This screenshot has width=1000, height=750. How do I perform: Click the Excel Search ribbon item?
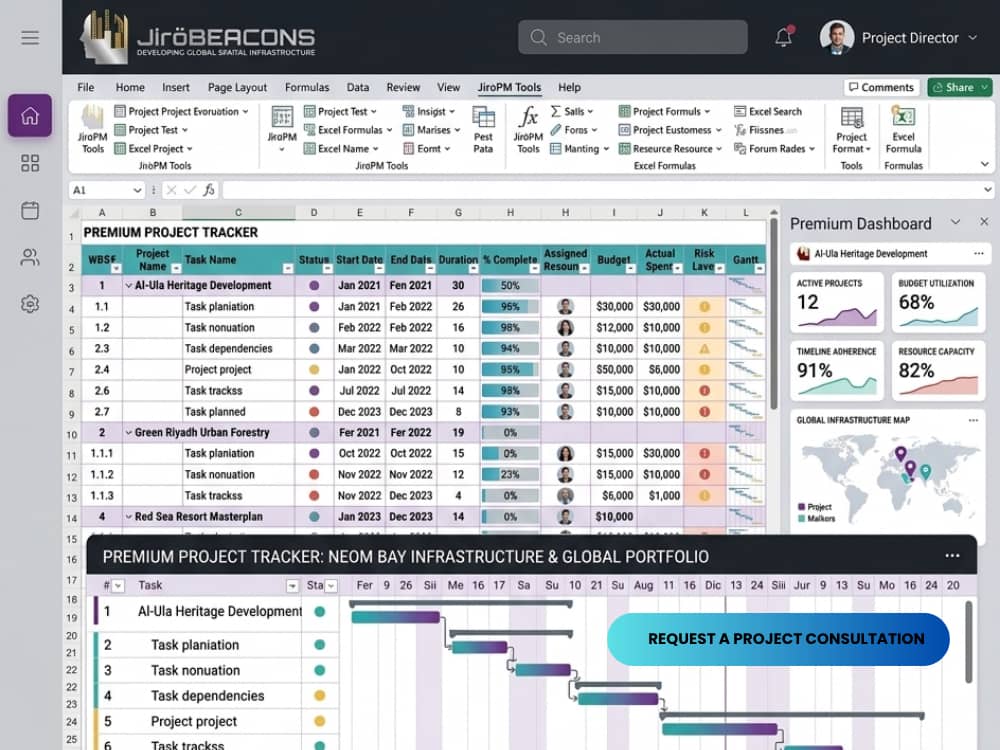[768, 112]
